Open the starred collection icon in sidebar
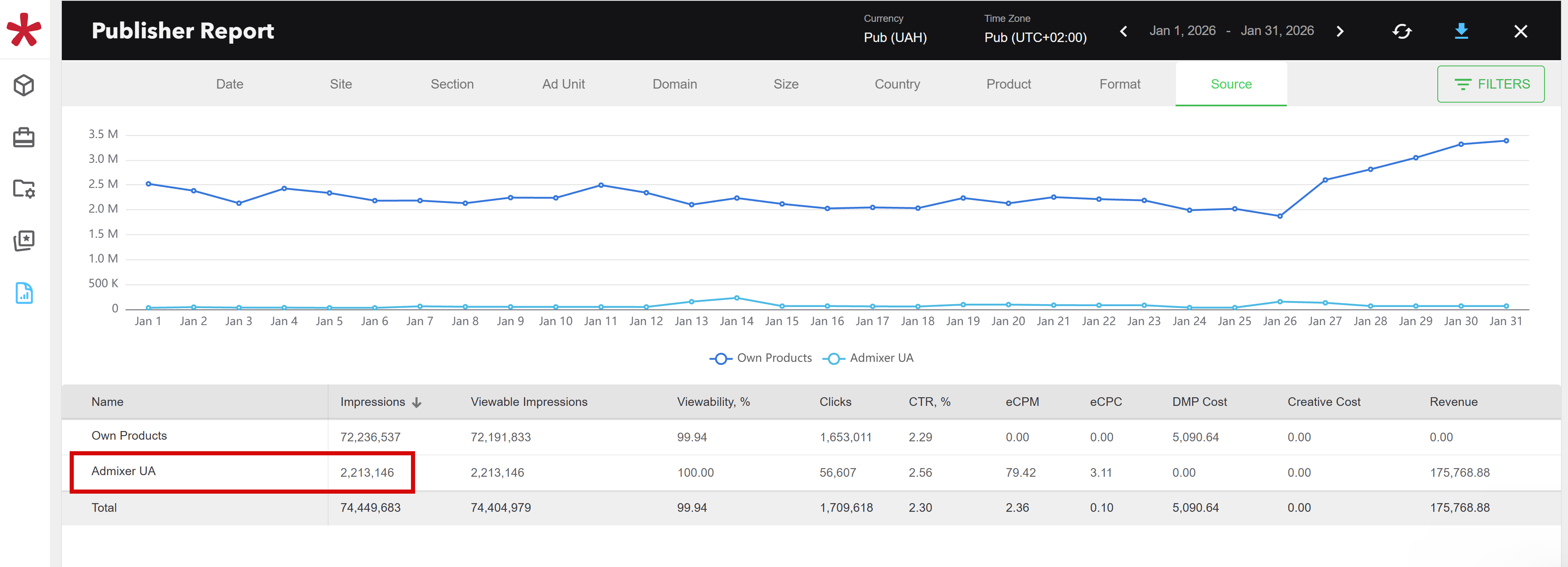 click(x=24, y=240)
